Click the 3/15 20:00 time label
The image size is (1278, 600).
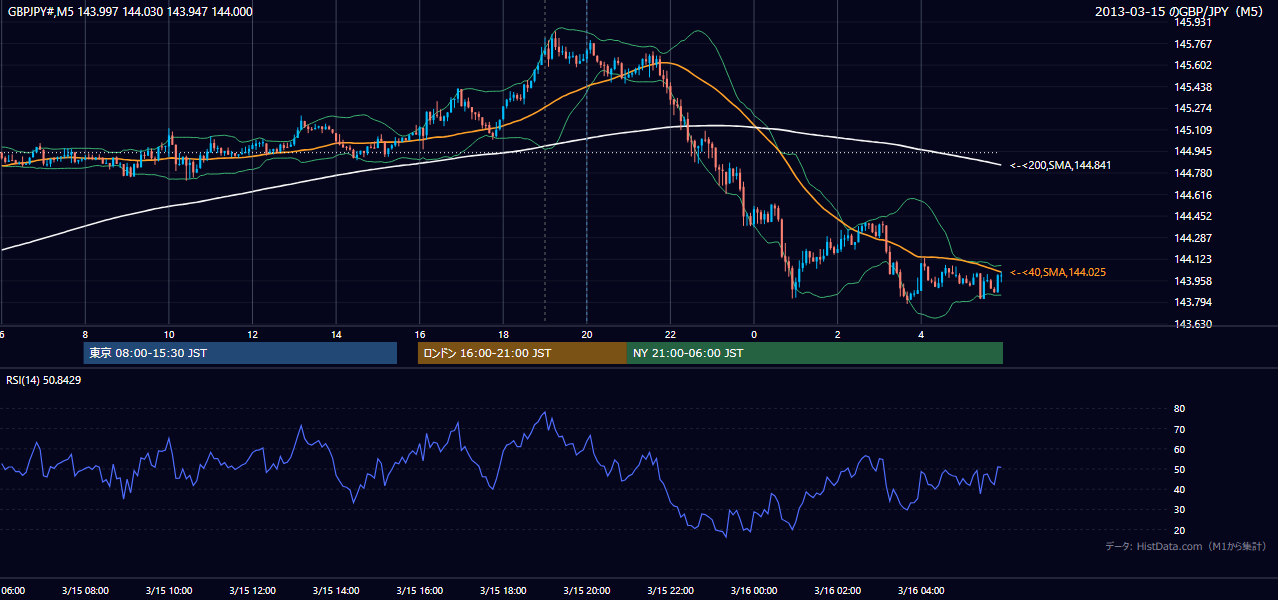click(586, 590)
